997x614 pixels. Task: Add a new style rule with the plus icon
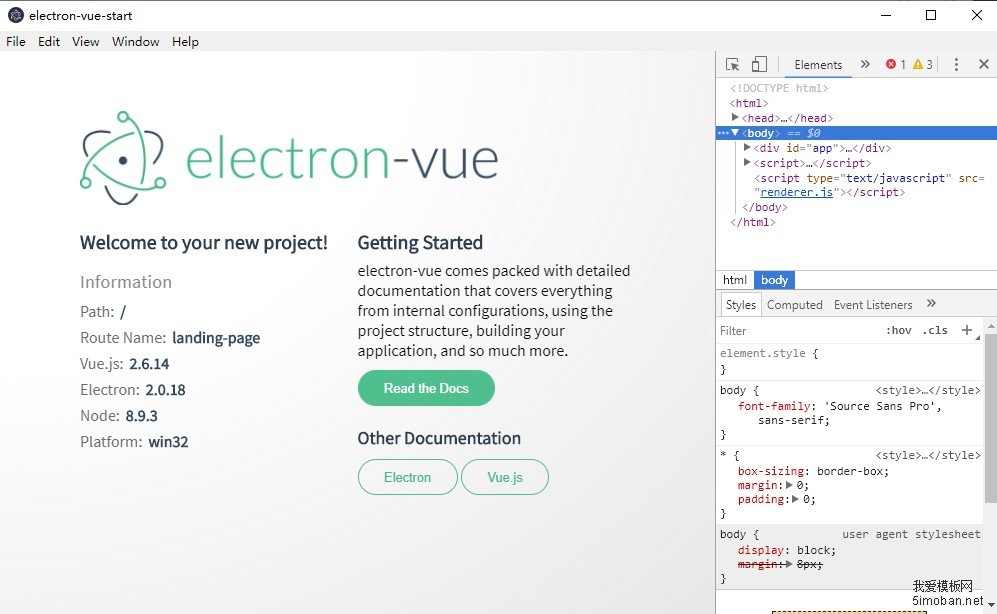point(964,330)
